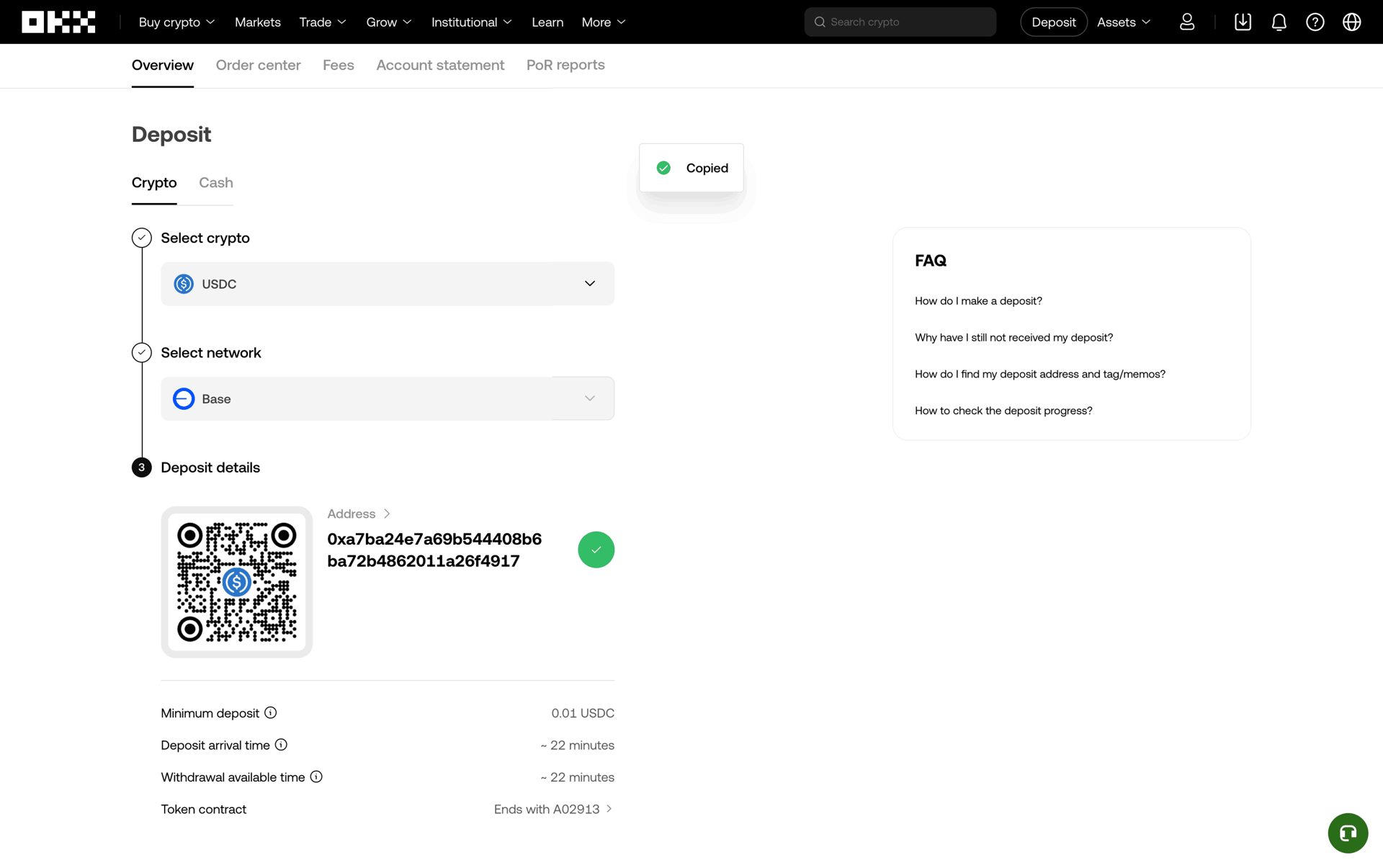
Task: Click the USDC coin icon
Action: pos(184,284)
